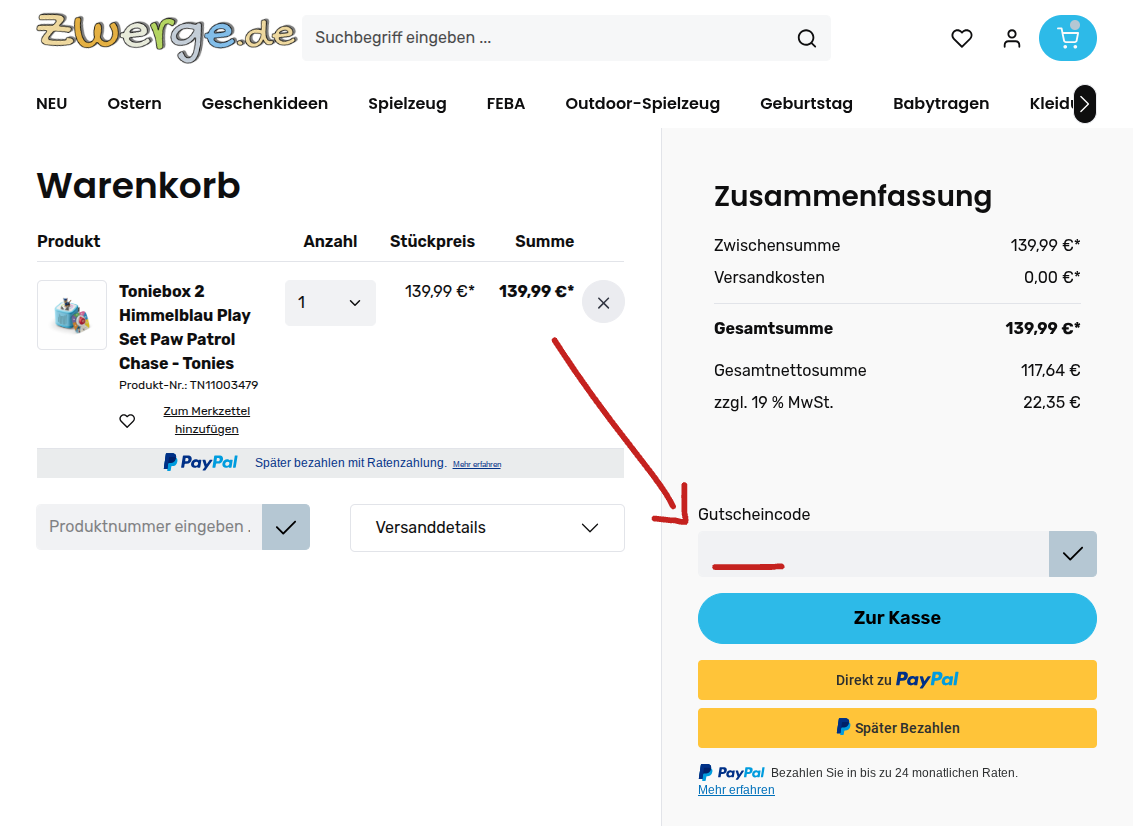Toggle the heart to favorite the Toniebox product
1141x826 pixels.
click(127, 420)
